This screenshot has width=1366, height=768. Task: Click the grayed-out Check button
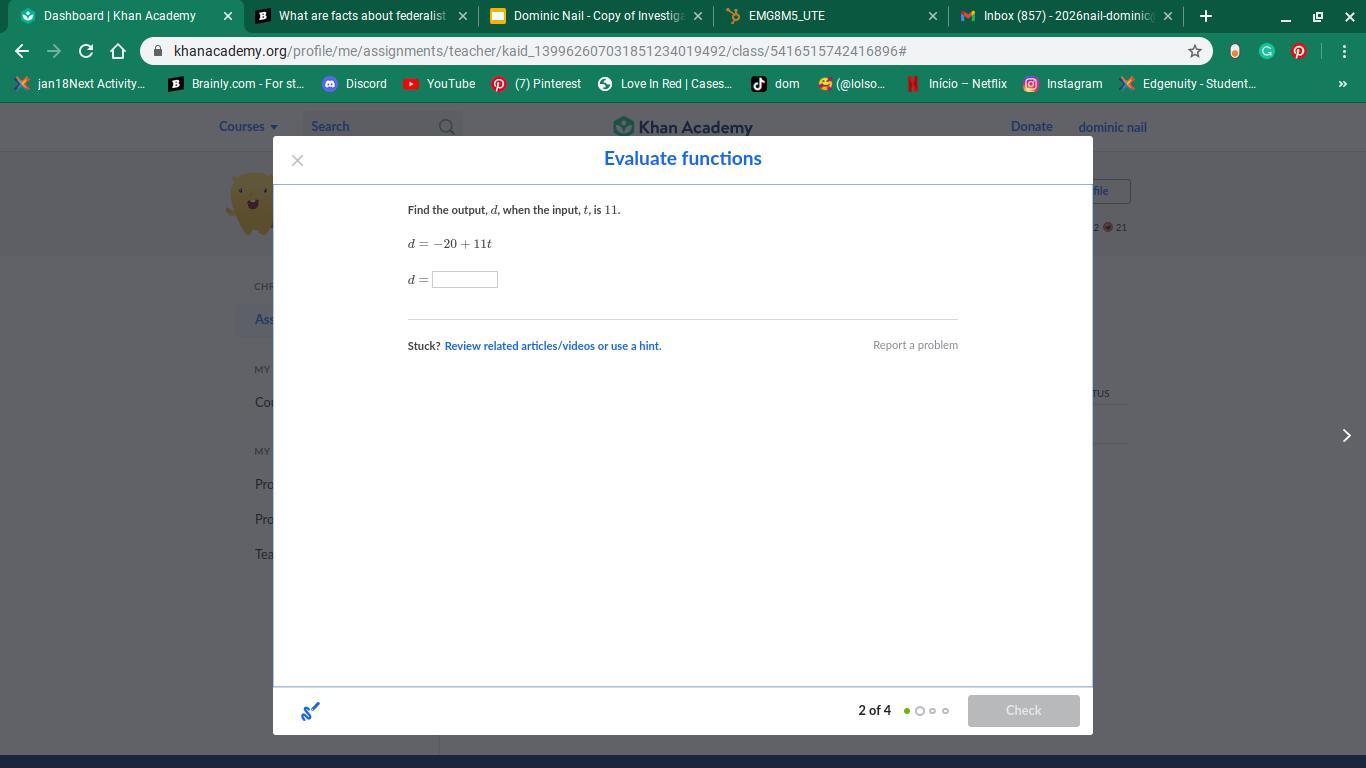pos(1023,711)
